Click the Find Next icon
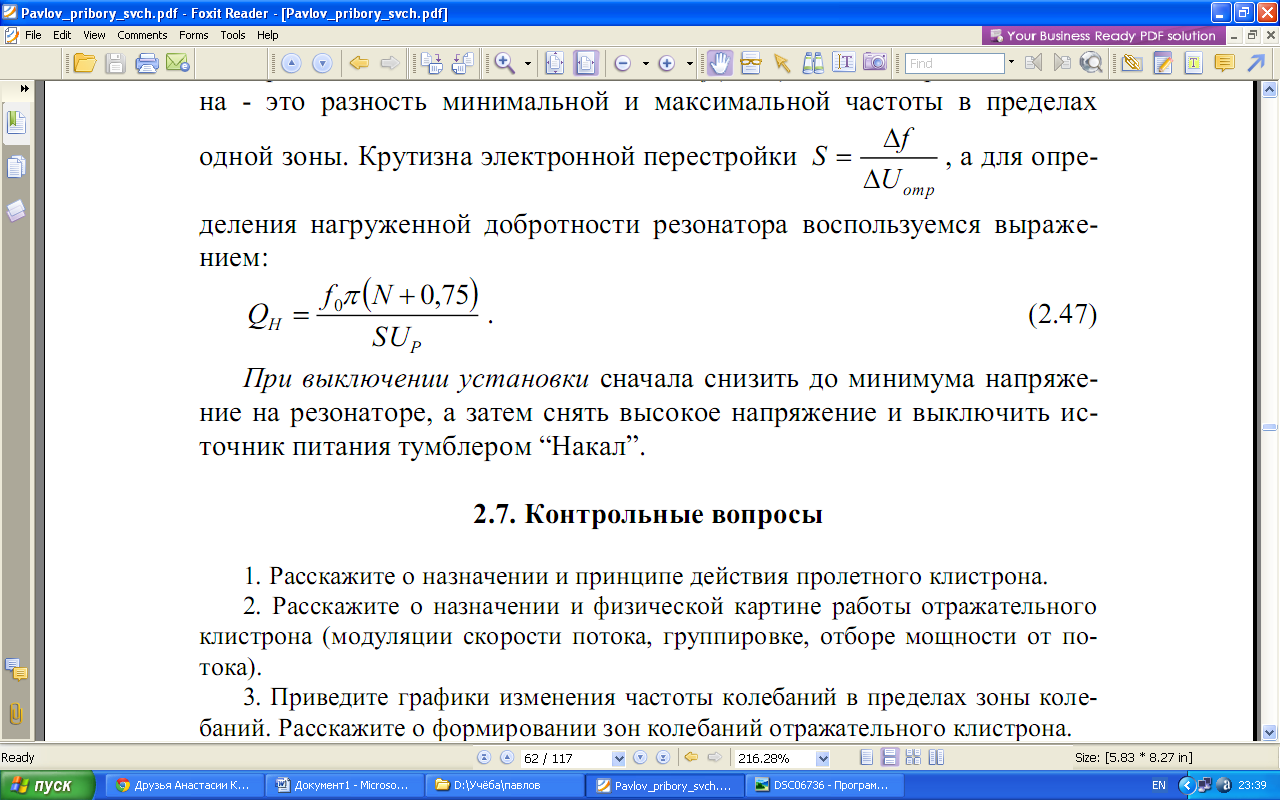1280x800 pixels. pyautogui.click(x=1062, y=63)
